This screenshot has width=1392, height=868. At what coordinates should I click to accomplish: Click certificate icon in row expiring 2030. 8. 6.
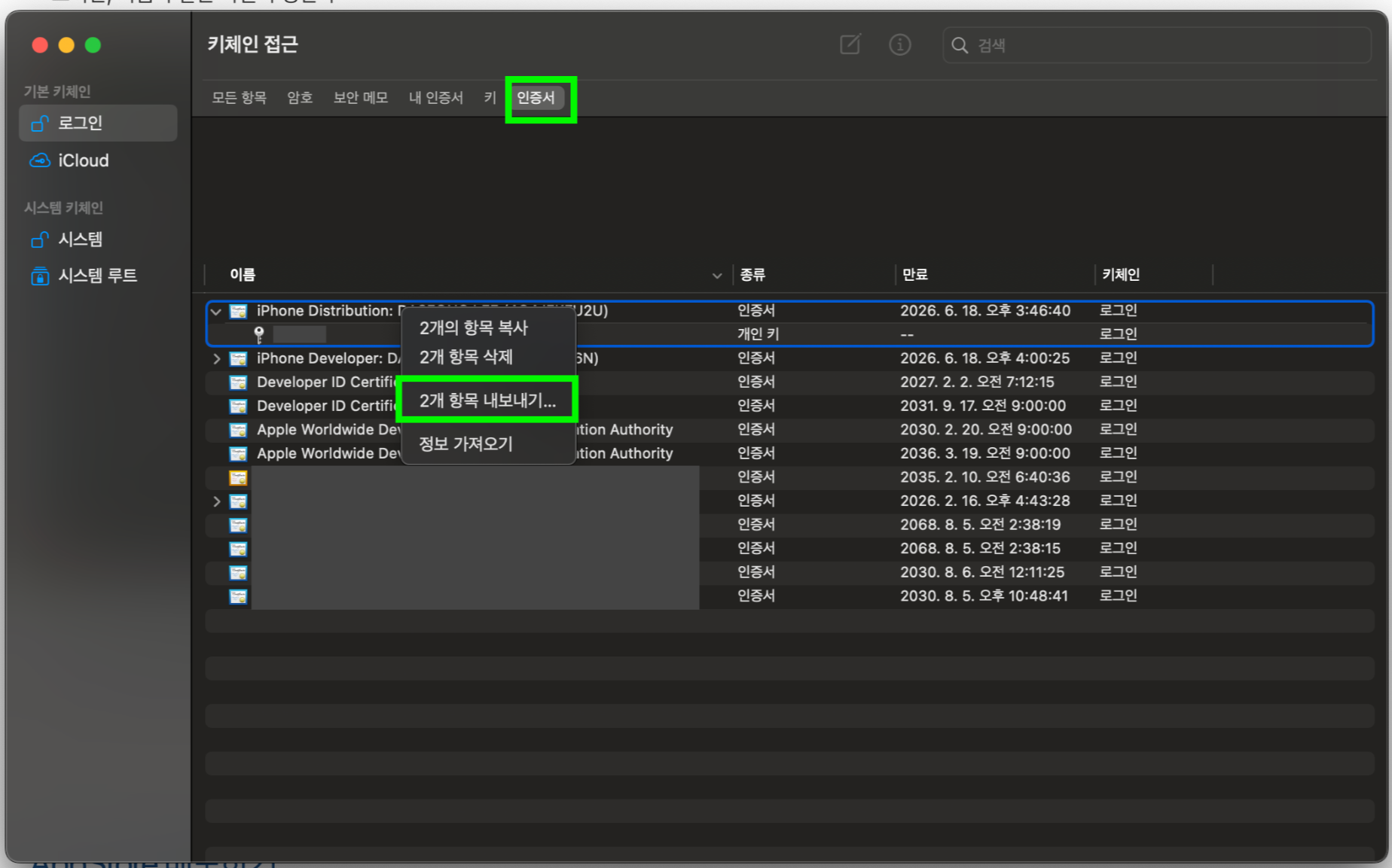click(x=238, y=573)
